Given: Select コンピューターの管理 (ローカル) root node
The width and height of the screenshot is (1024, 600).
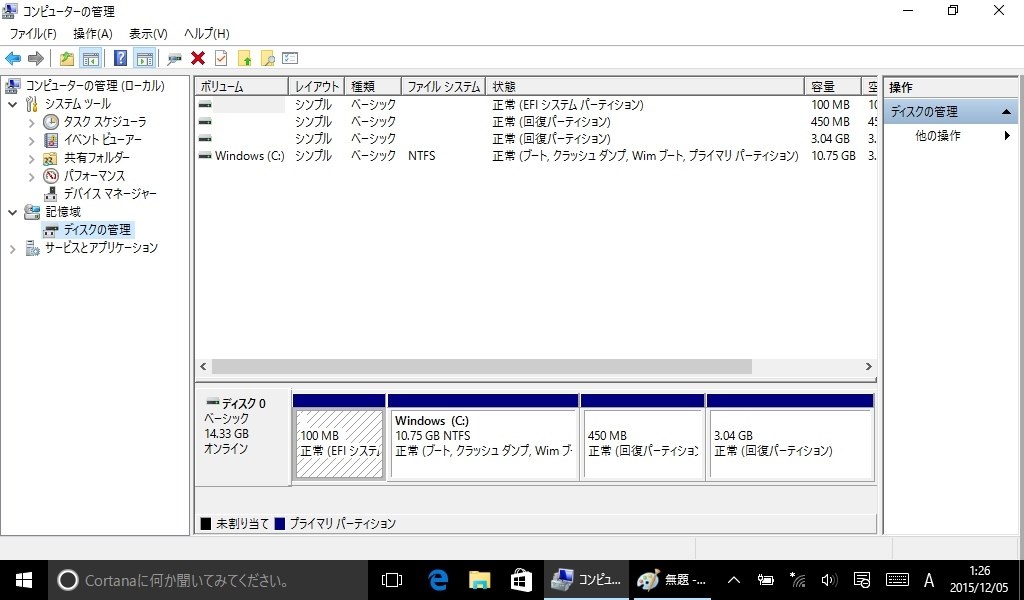Looking at the screenshot, I should (95, 86).
